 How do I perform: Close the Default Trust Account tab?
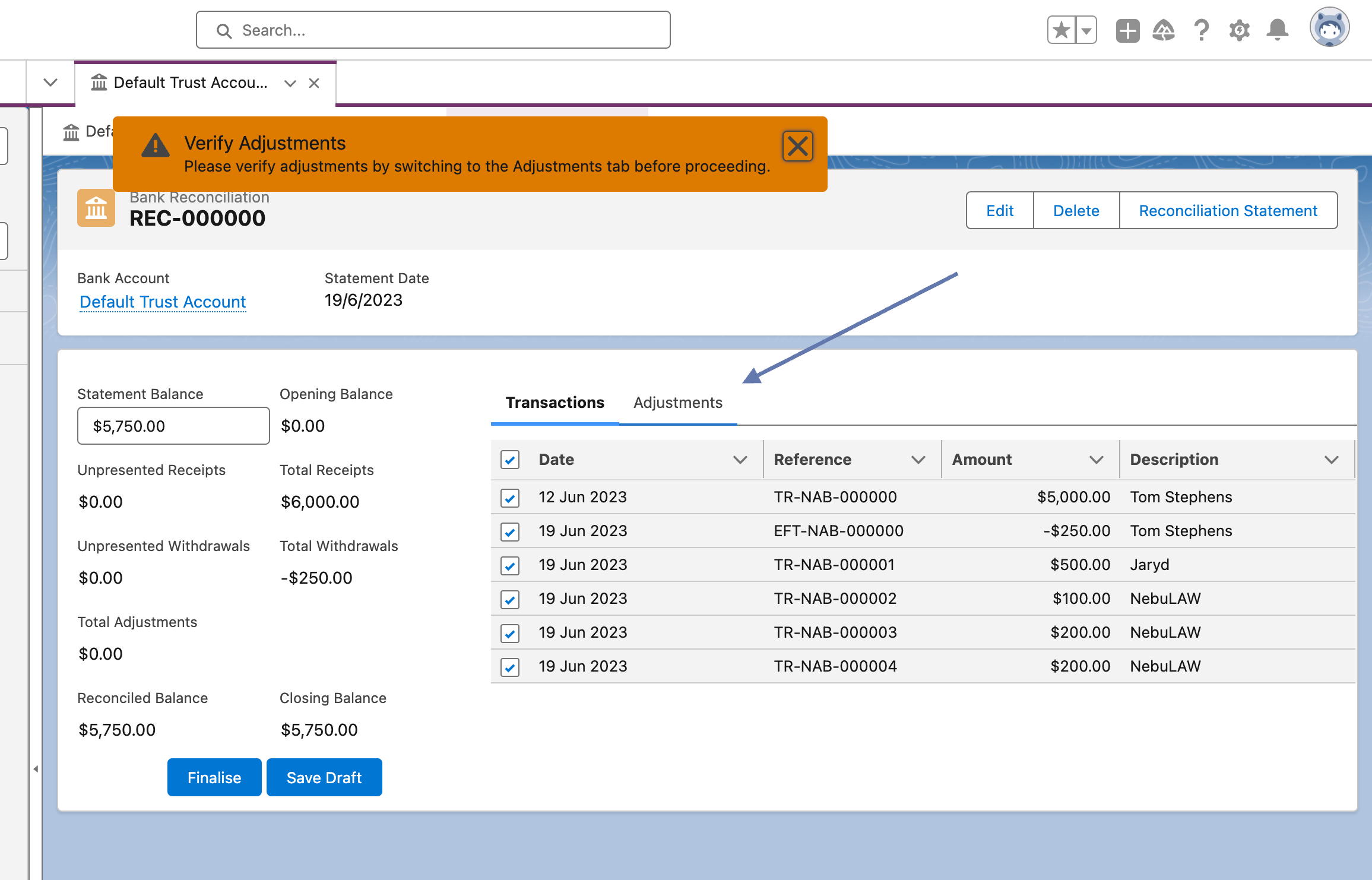[314, 83]
